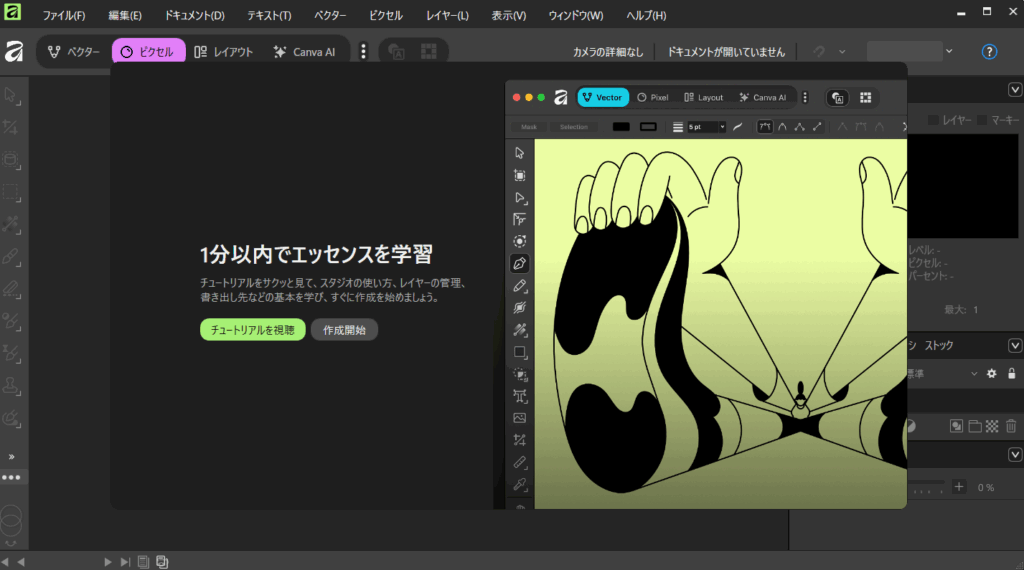Click the Affinity logo in the toolbar
Screen dimensions: 1024x570
pyautogui.click(x=14, y=52)
